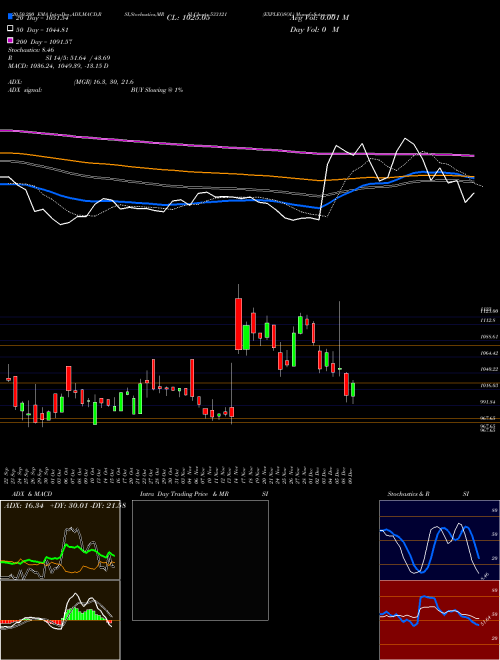Click the 1040.22 price level label
500x660 pixels.
coord(489,369)
